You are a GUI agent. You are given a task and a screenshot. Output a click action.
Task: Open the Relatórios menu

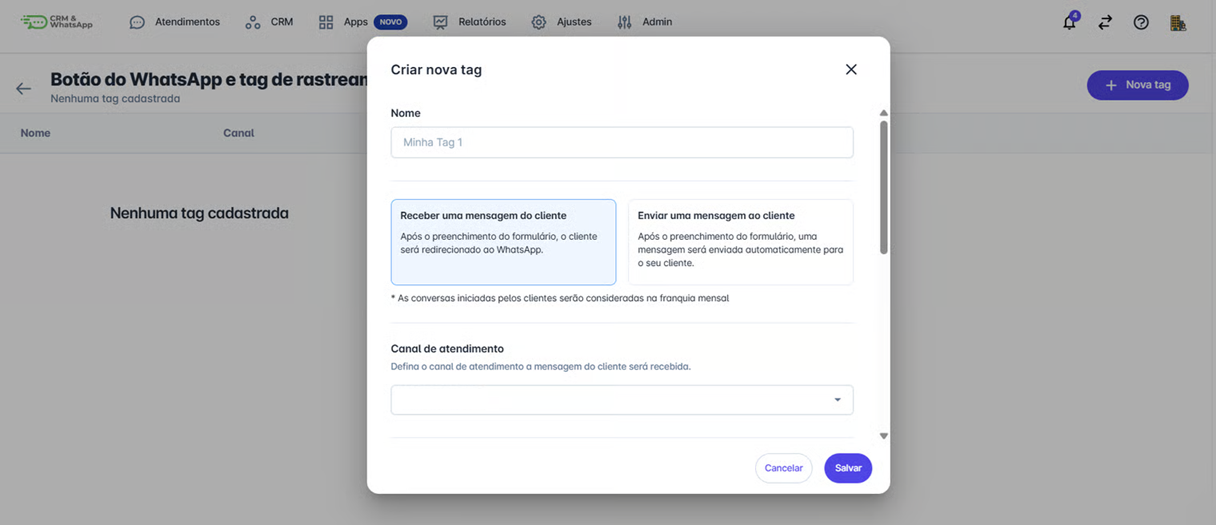[469, 22]
